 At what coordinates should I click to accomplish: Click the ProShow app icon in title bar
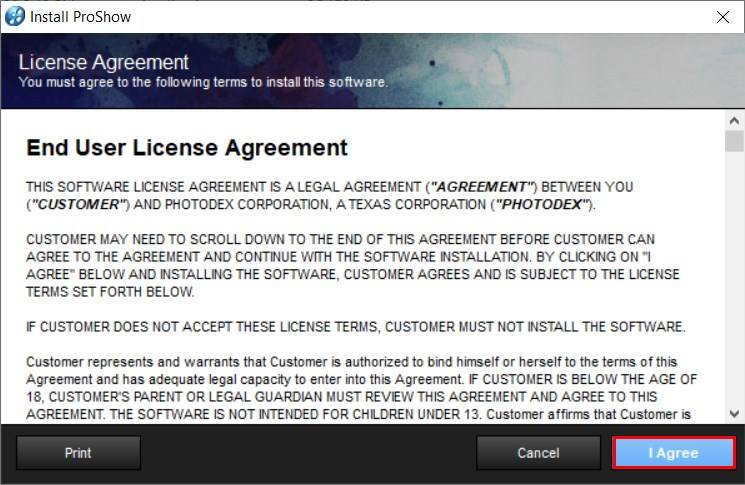(15, 17)
